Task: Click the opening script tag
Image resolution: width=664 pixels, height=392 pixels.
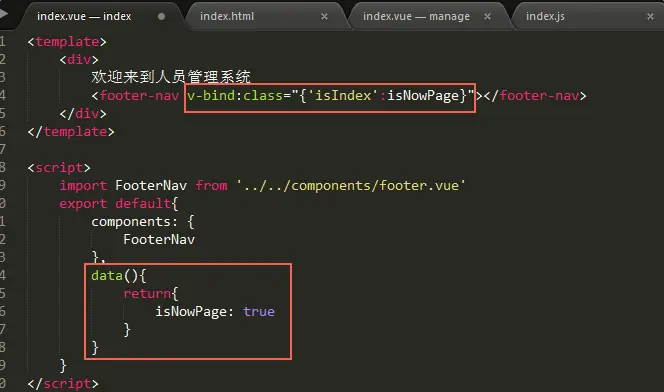Action: (x=59, y=168)
